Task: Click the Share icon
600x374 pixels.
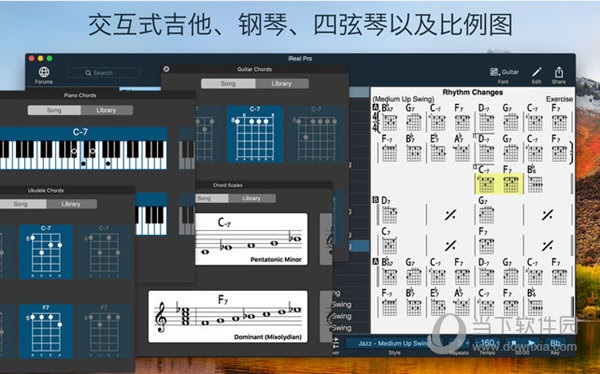Action: [559, 72]
